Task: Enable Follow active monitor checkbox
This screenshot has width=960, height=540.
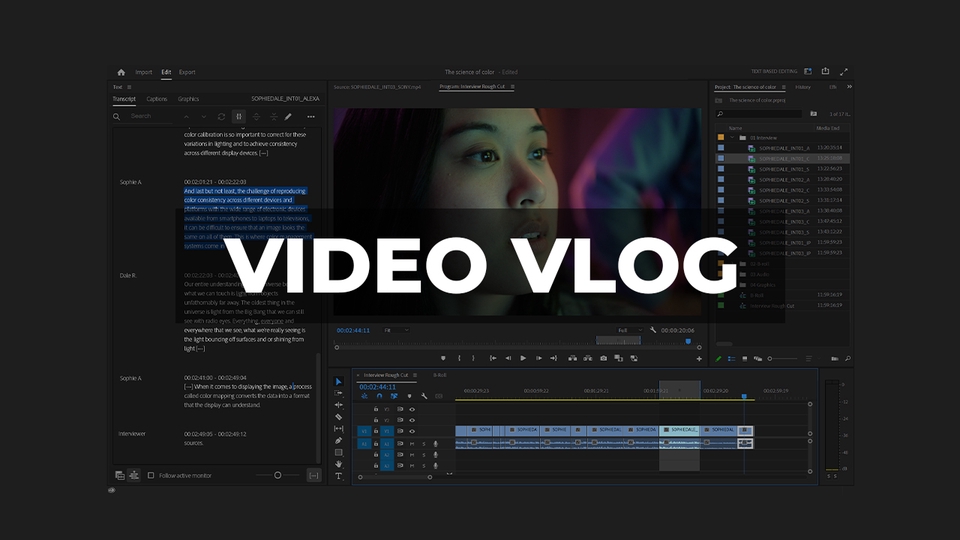Action: (x=151, y=475)
